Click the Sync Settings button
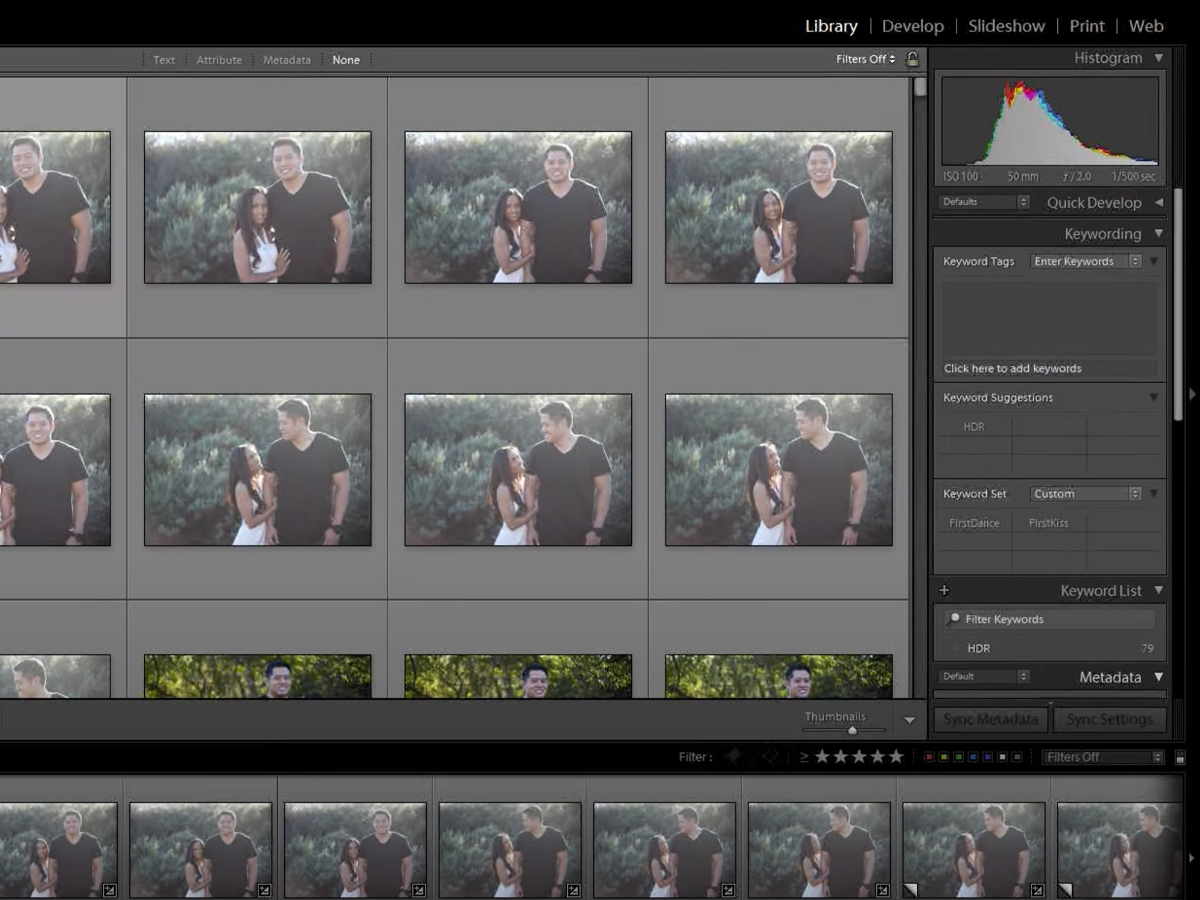Viewport: 1200px width, 900px height. (x=1108, y=719)
